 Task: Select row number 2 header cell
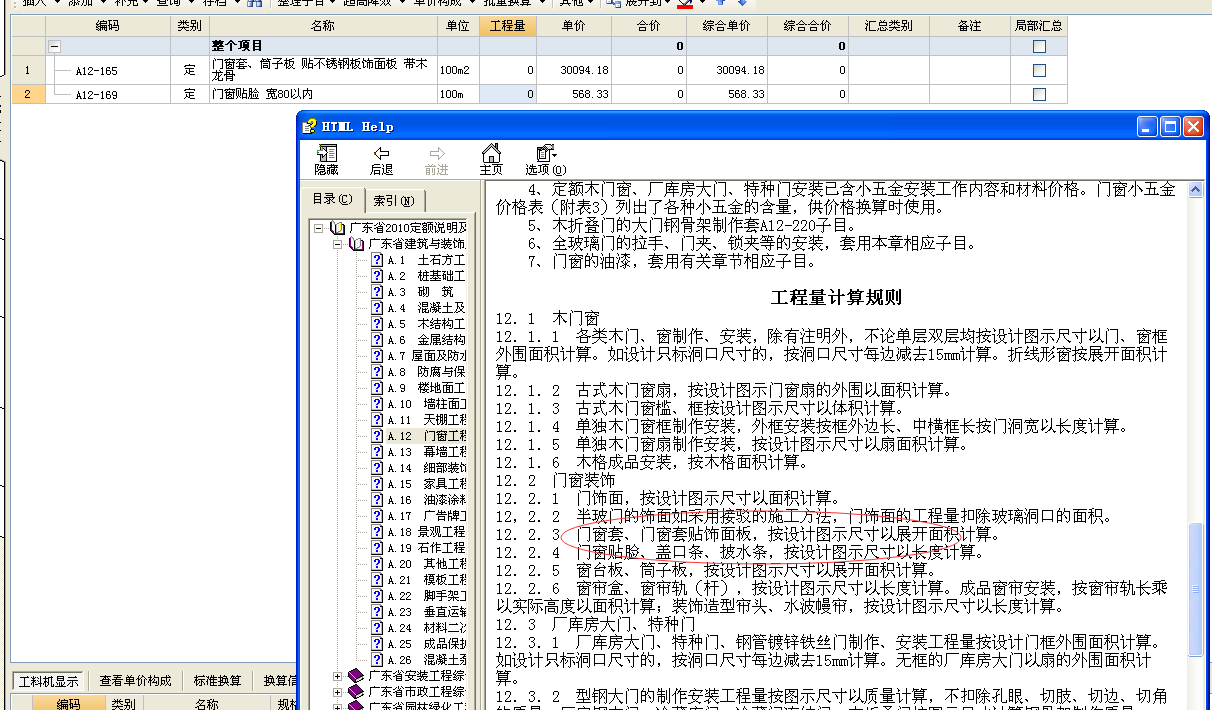coord(28,94)
